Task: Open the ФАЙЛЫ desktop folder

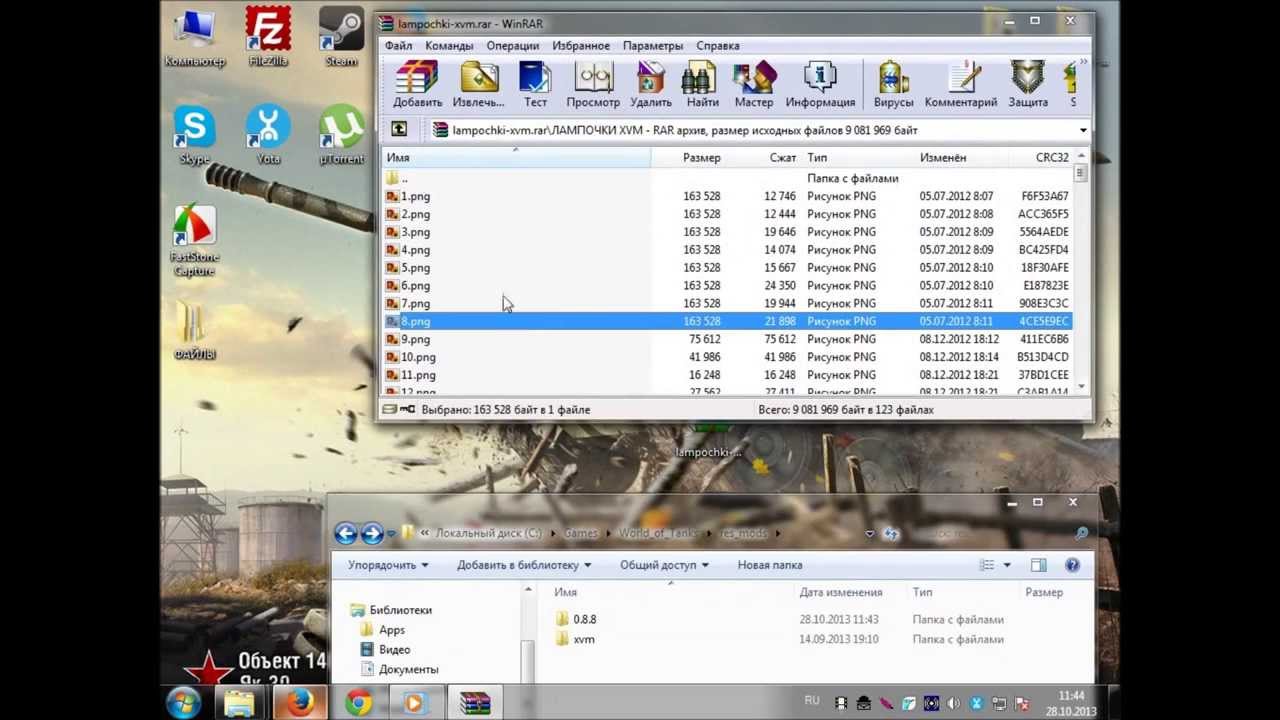Action: click(195, 330)
